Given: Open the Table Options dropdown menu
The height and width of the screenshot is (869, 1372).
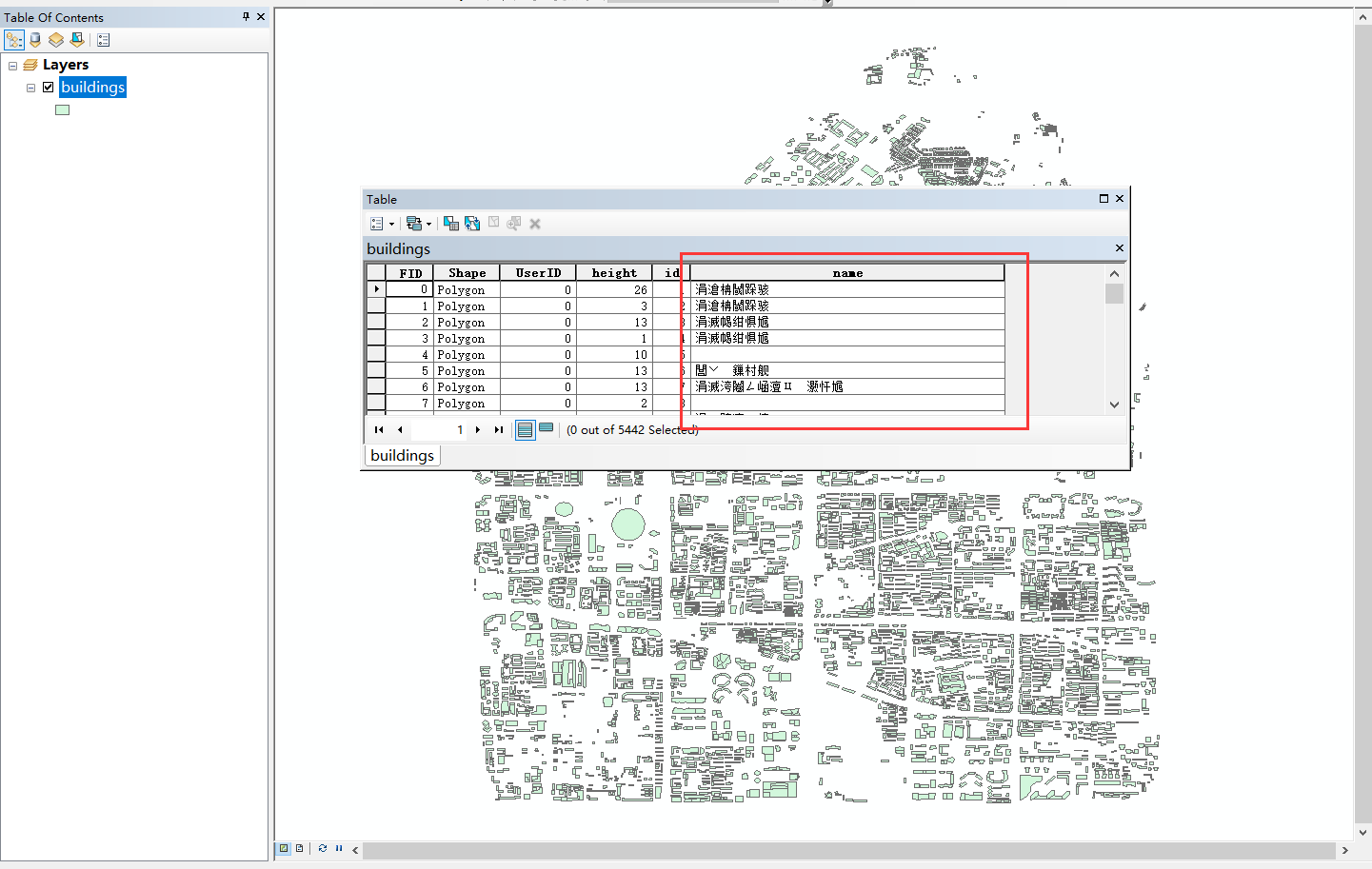Looking at the screenshot, I should [x=378, y=223].
